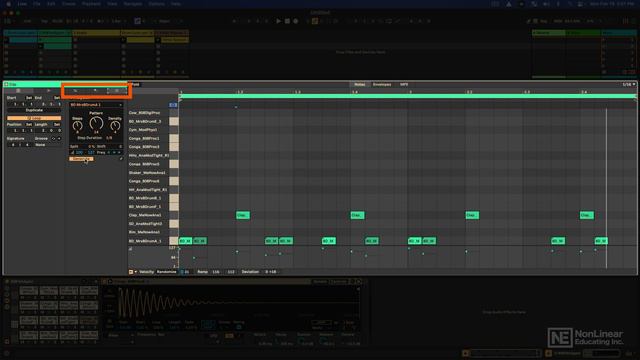
Task: Select the first BD note in the grid
Action: (185, 241)
